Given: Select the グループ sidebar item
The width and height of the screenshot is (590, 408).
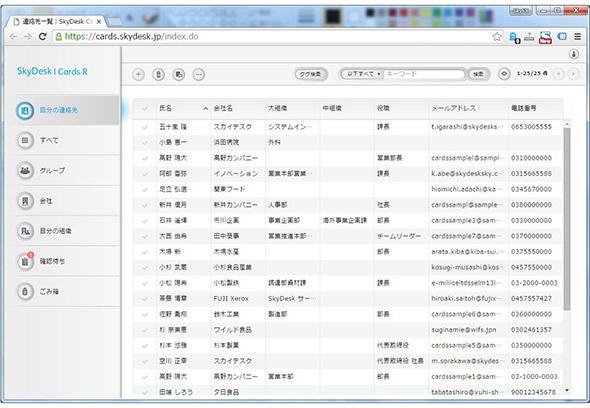Looking at the screenshot, I should [67, 171].
